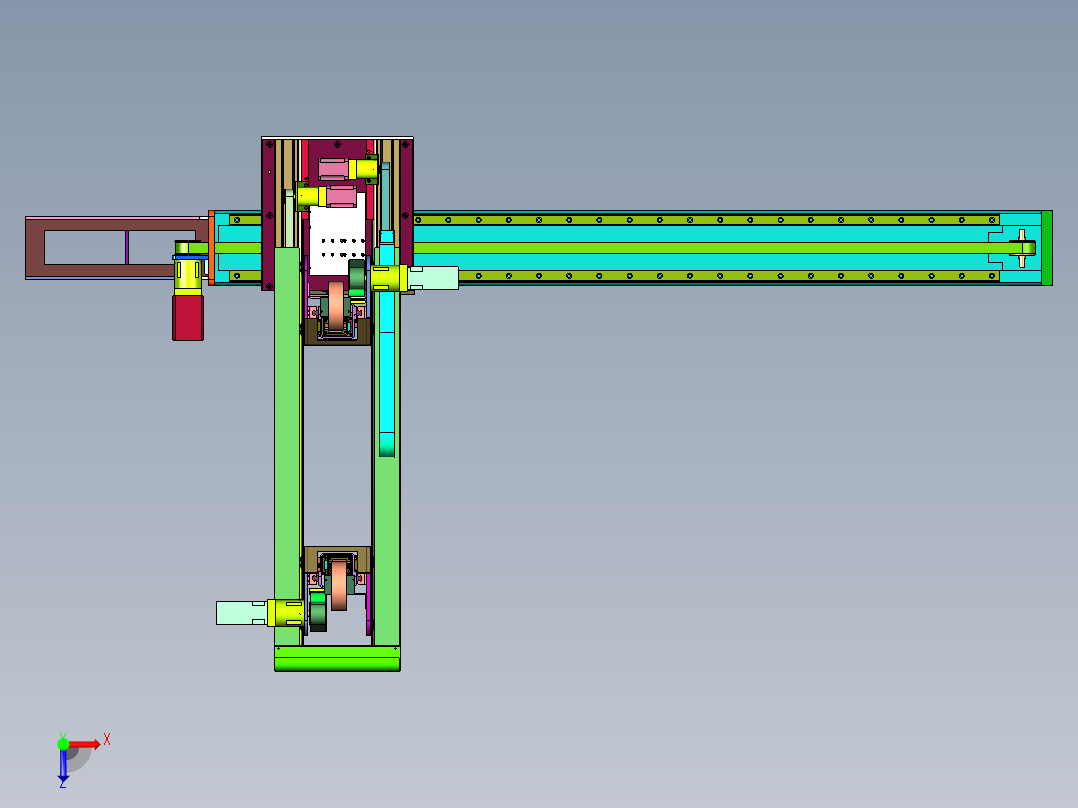Pick the beige bracket at rail's right end
The height and width of the screenshot is (808, 1078).
pos(1022,248)
